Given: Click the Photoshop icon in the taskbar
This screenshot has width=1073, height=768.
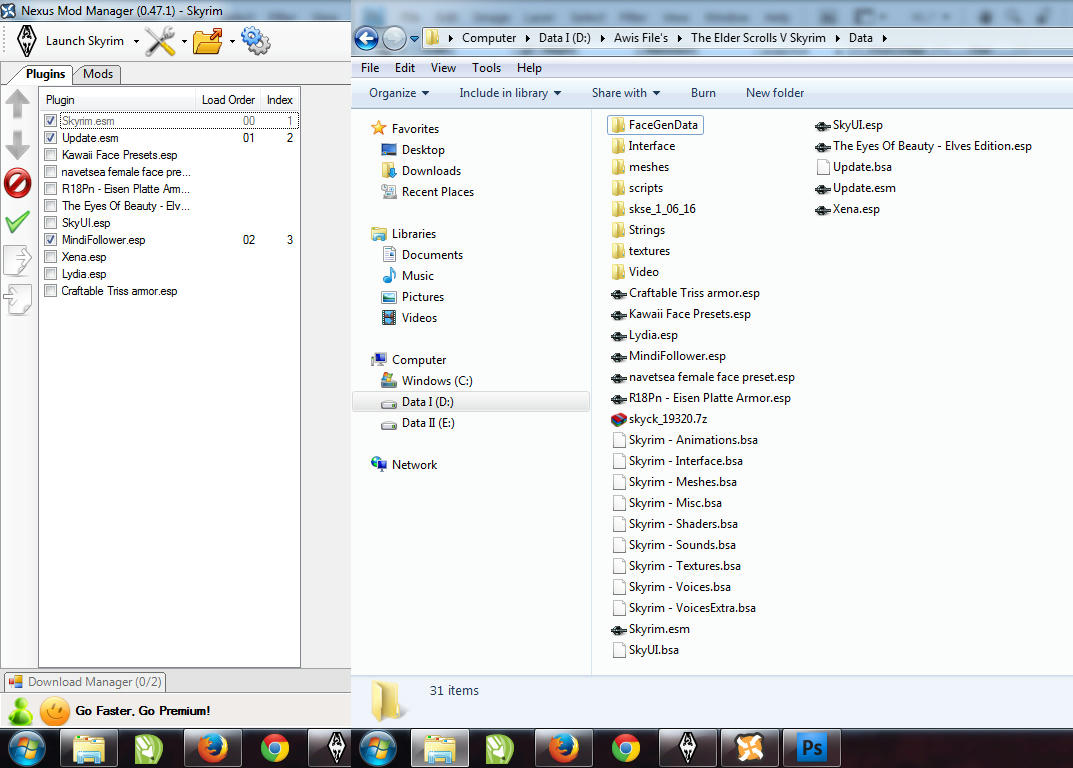Looking at the screenshot, I should 811,748.
